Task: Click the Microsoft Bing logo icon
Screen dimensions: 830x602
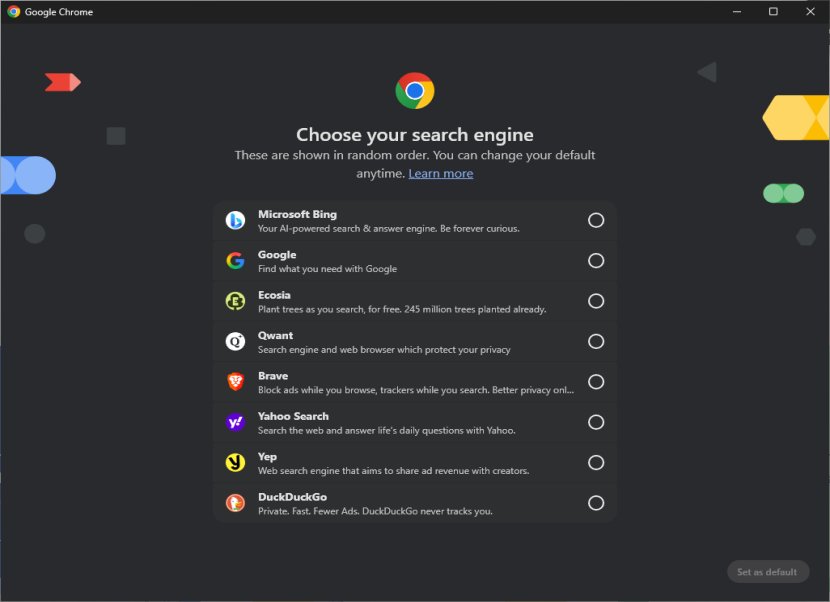Action: coord(235,220)
